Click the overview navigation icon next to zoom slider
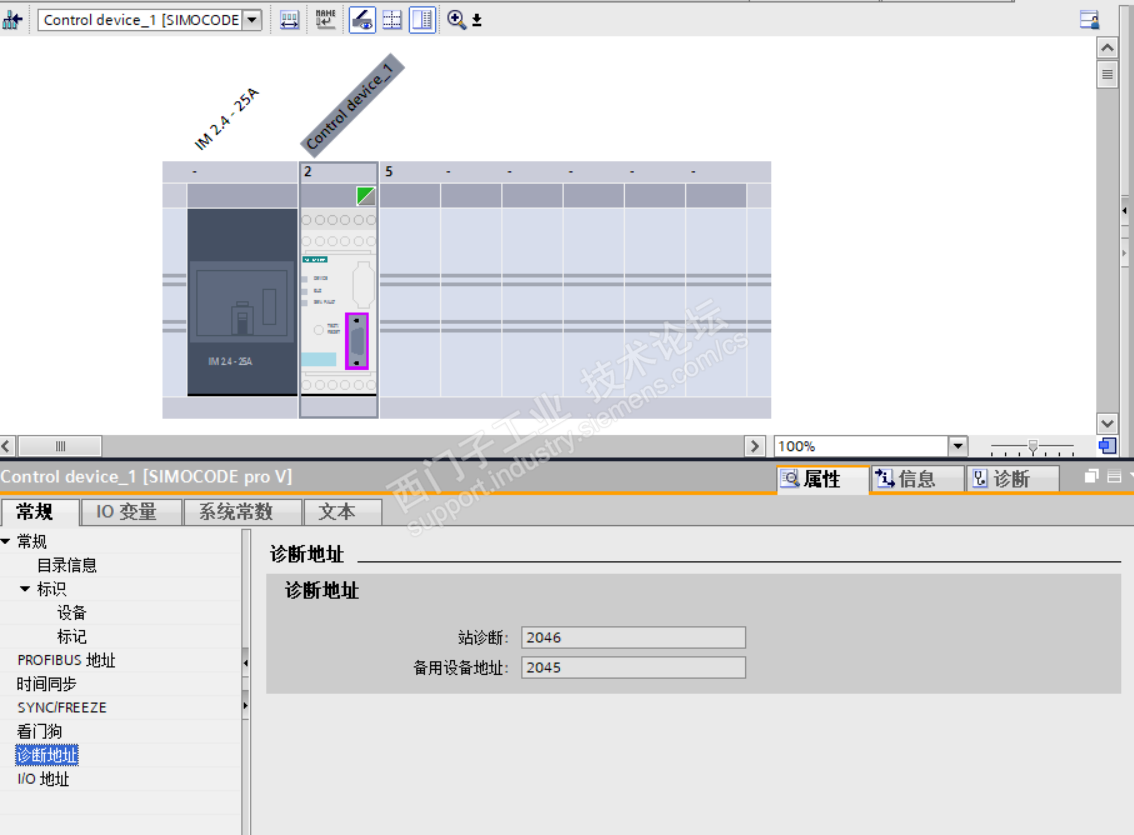The width and height of the screenshot is (1134, 835). click(x=1107, y=446)
